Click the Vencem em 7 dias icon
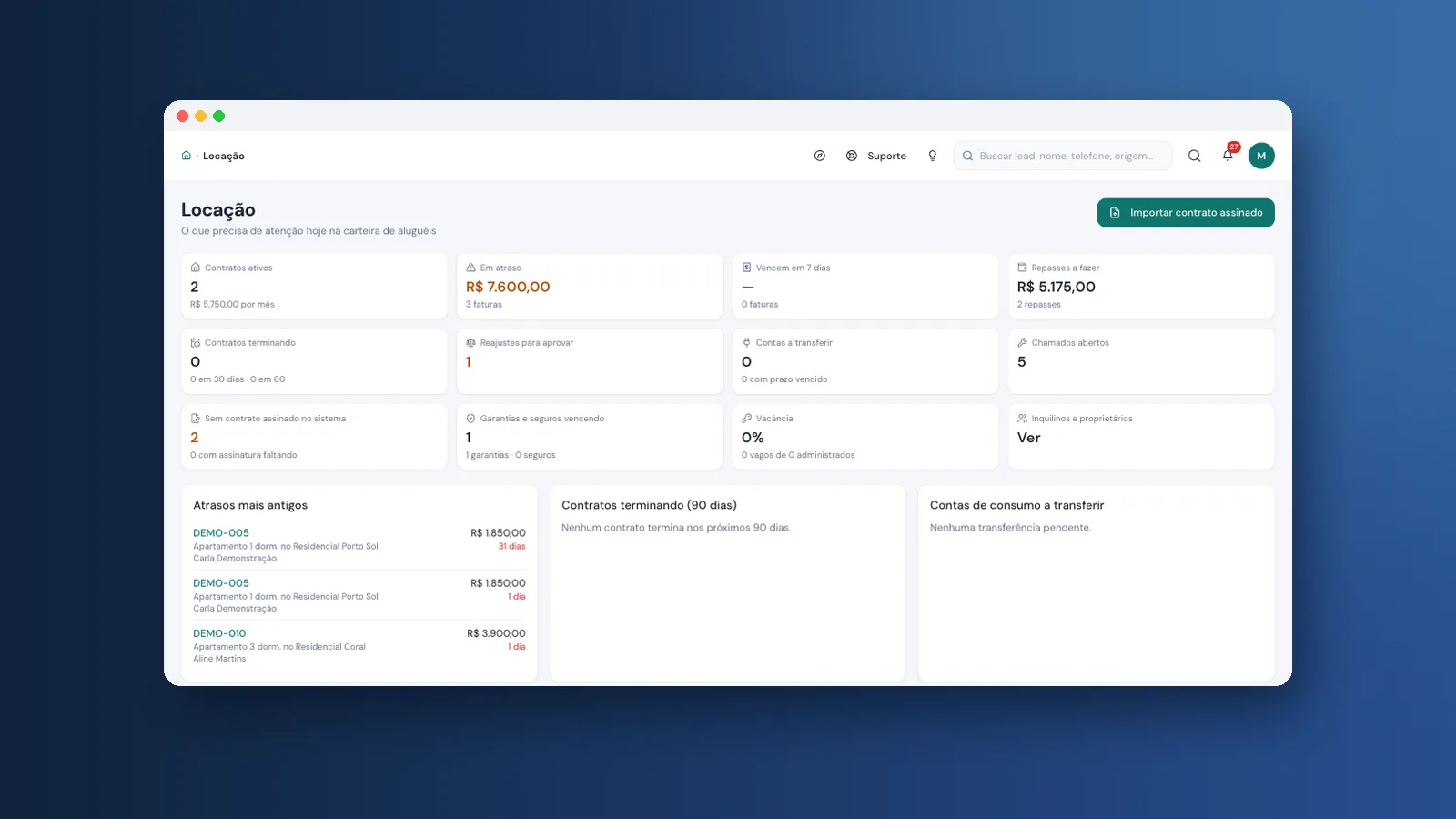Image resolution: width=1456 pixels, height=819 pixels. click(746, 268)
